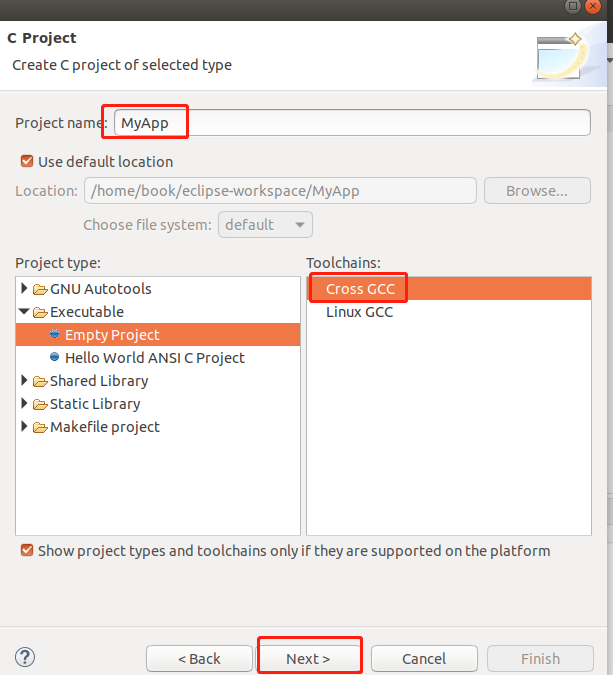Click the Makefile project folder icon
613x675 pixels.
pos(40,427)
